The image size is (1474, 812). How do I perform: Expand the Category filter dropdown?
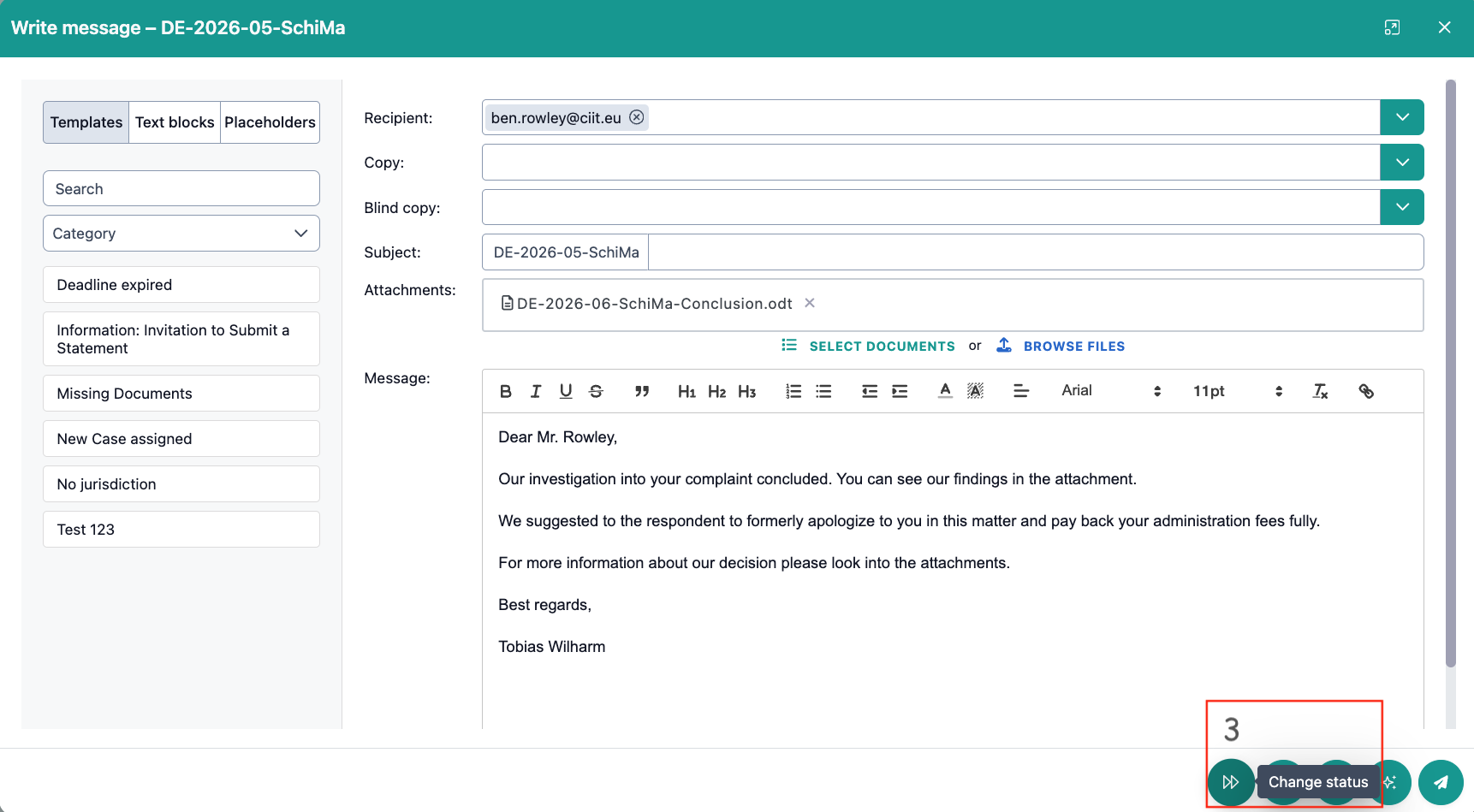[x=181, y=234]
